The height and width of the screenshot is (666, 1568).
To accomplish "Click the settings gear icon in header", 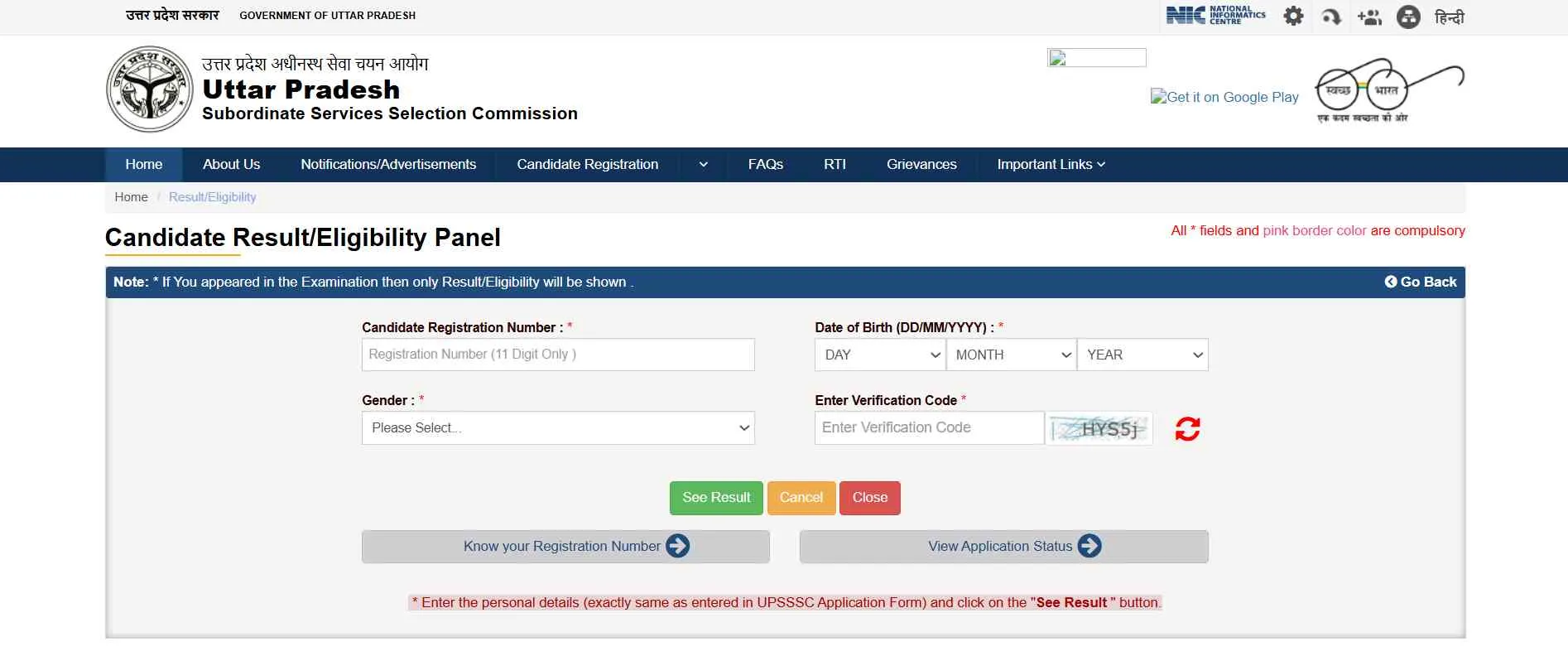I will pyautogui.click(x=1293, y=17).
